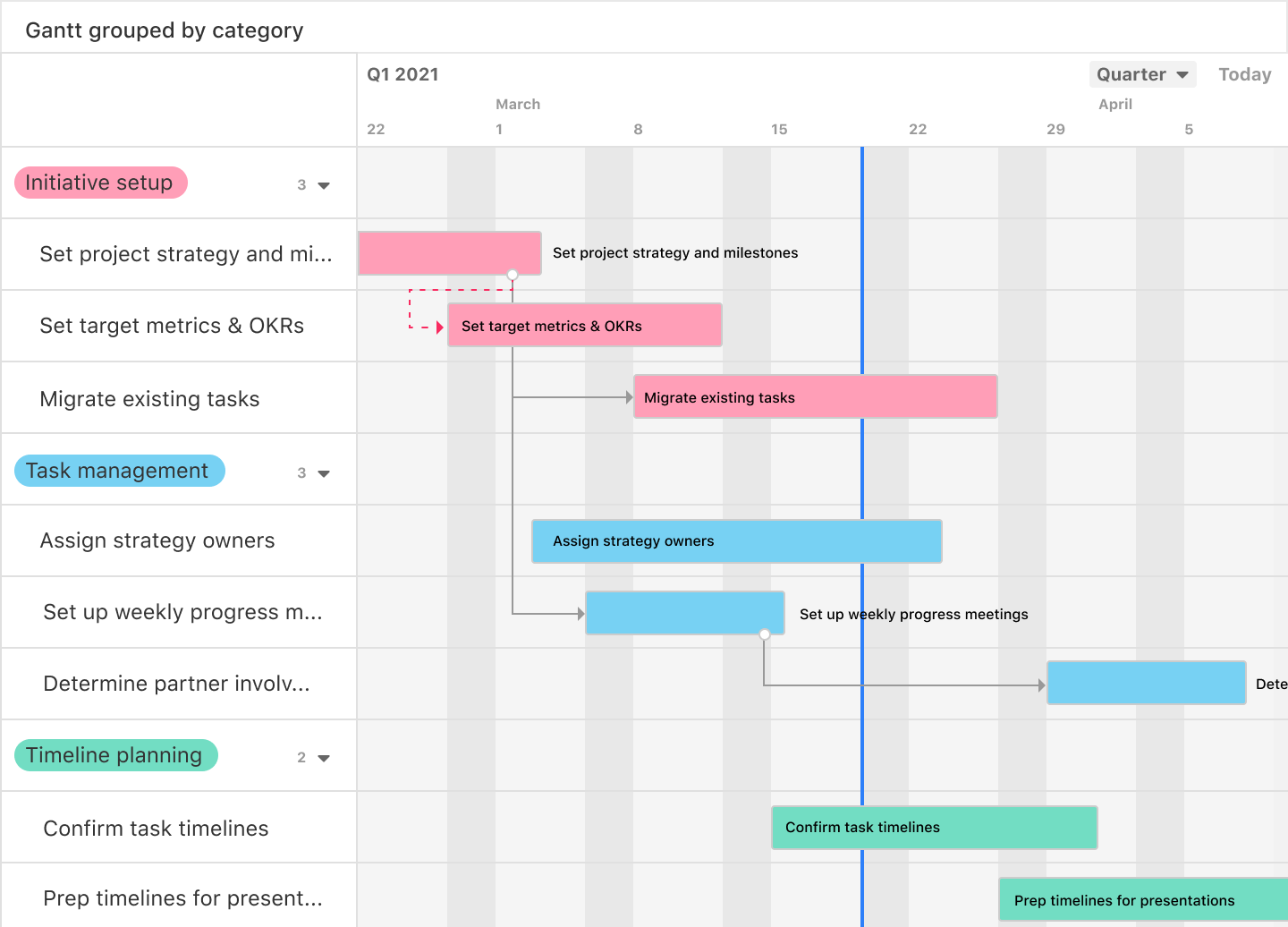Click the Prep timelines for presentations bar

(x=1142, y=900)
